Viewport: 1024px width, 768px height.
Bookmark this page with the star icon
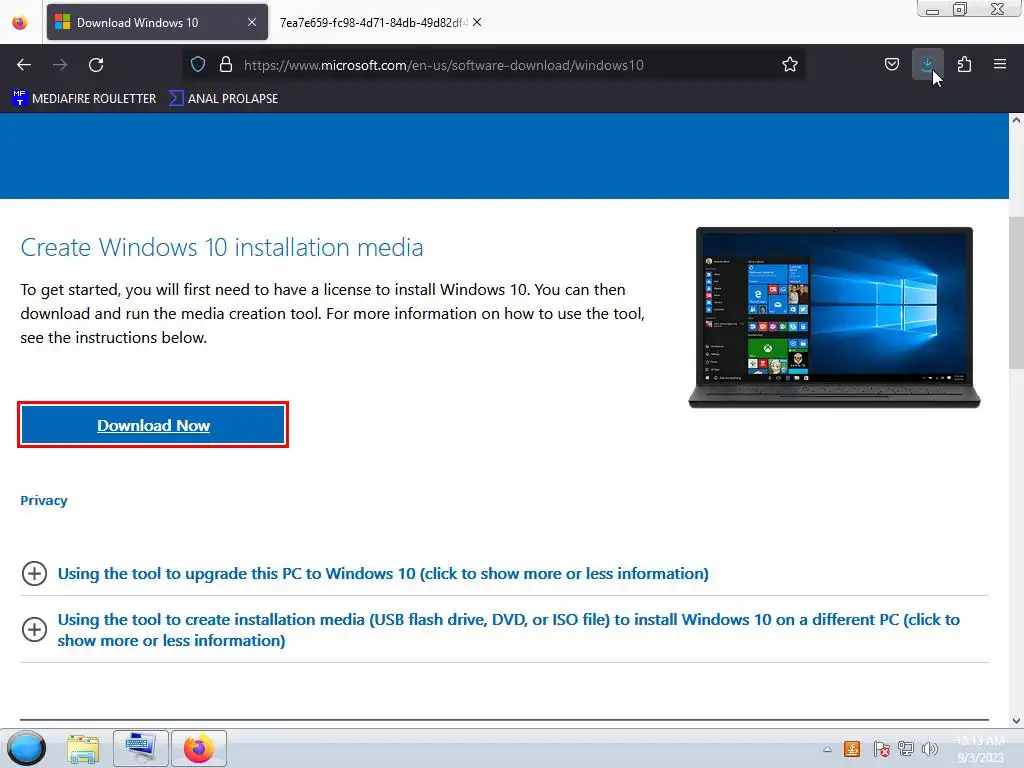pyautogui.click(x=790, y=64)
